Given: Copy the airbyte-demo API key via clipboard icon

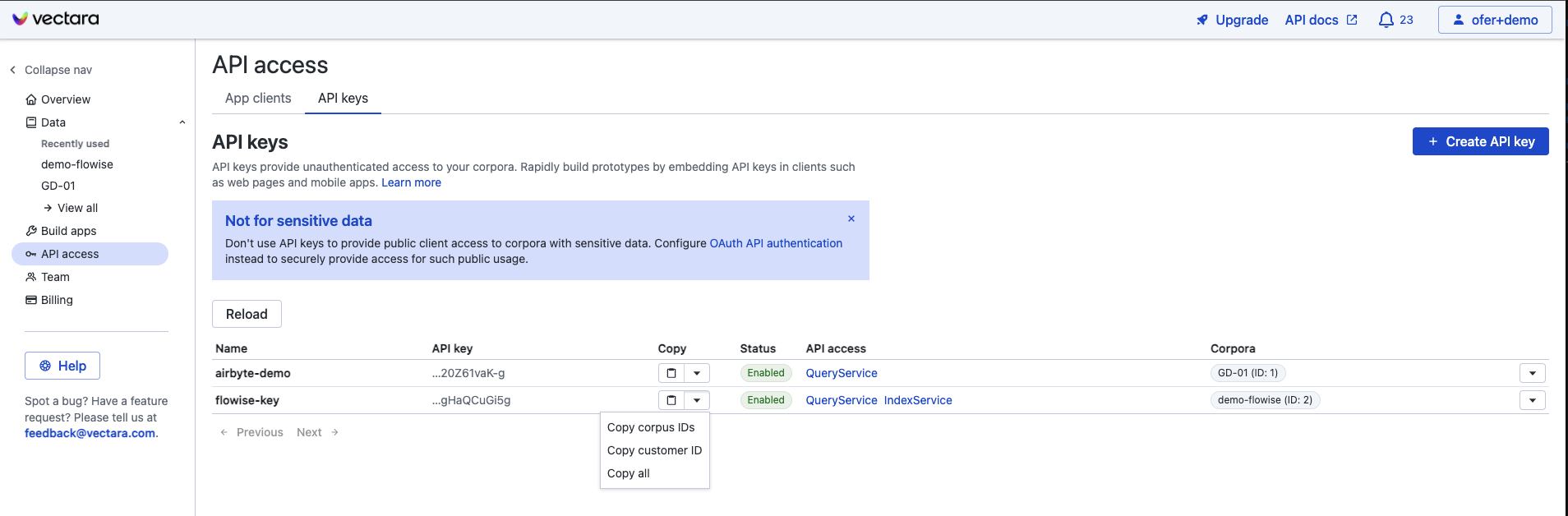Looking at the screenshot, I should pos(671,373).
